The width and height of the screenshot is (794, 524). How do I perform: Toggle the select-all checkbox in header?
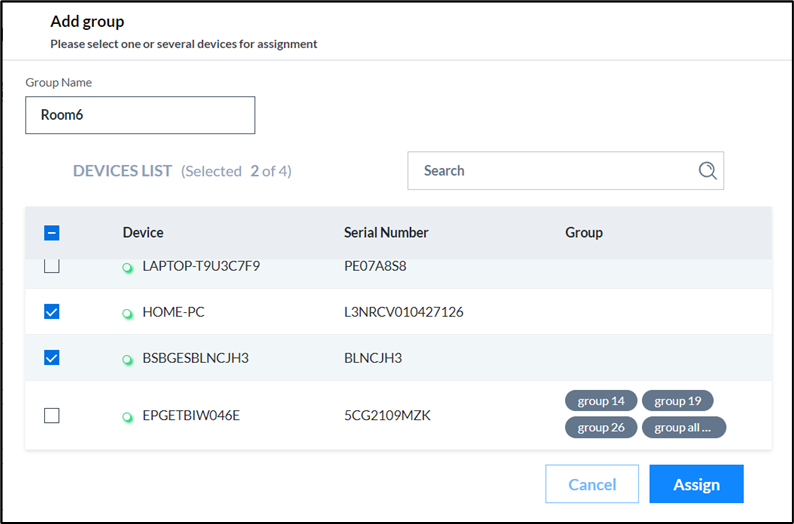click(52, 233)
